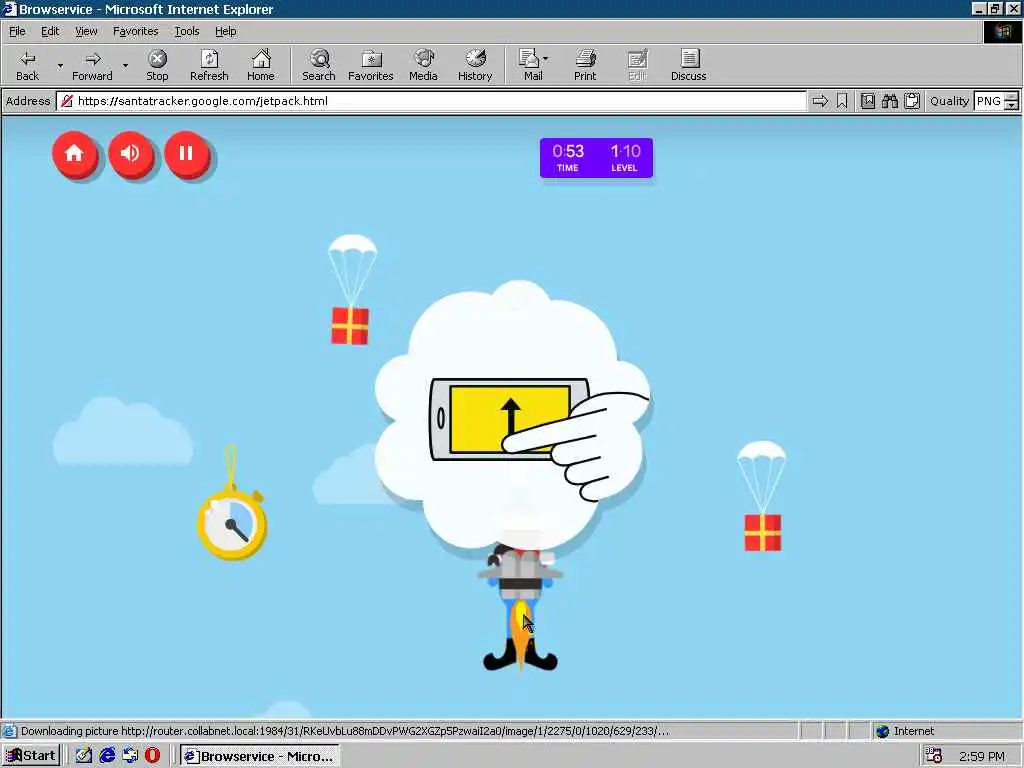1024x768 pixels.
Task: Click the clipboard icon near Quality
Action: coord(912,101)
